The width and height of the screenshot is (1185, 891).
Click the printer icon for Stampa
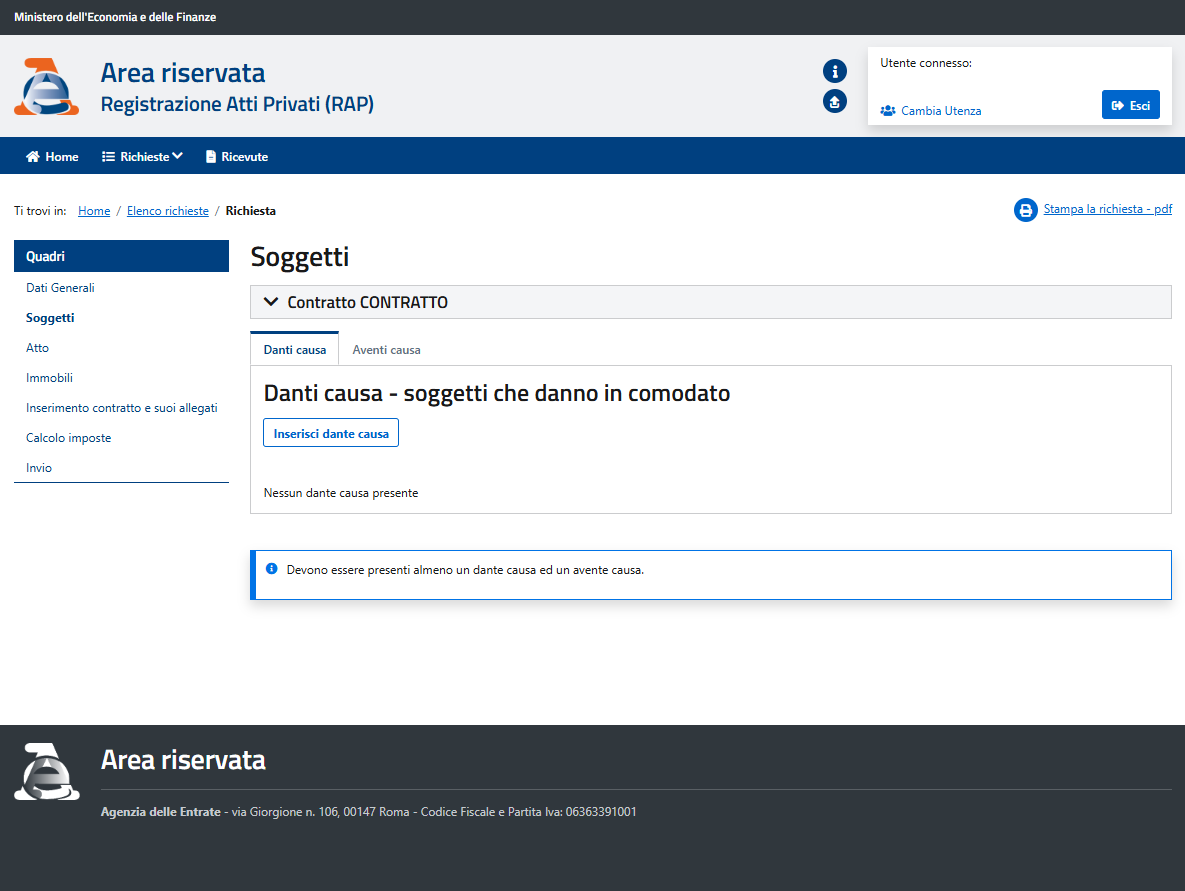[x=1026, y=210]
